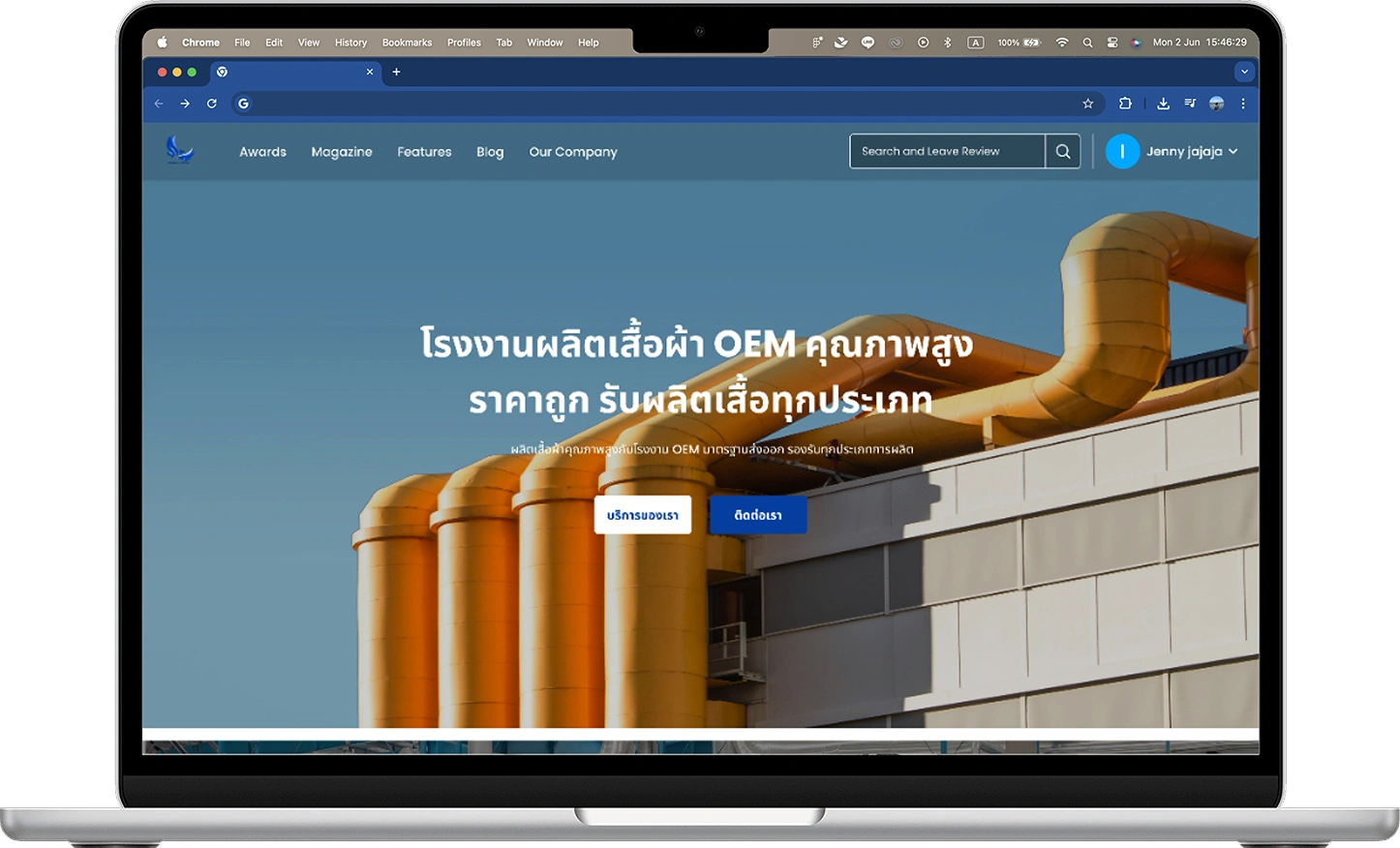Viewport: 1400px width, 848px height.
Task: Expand the tab search chevron
Action: click(x=1244, y=72)
